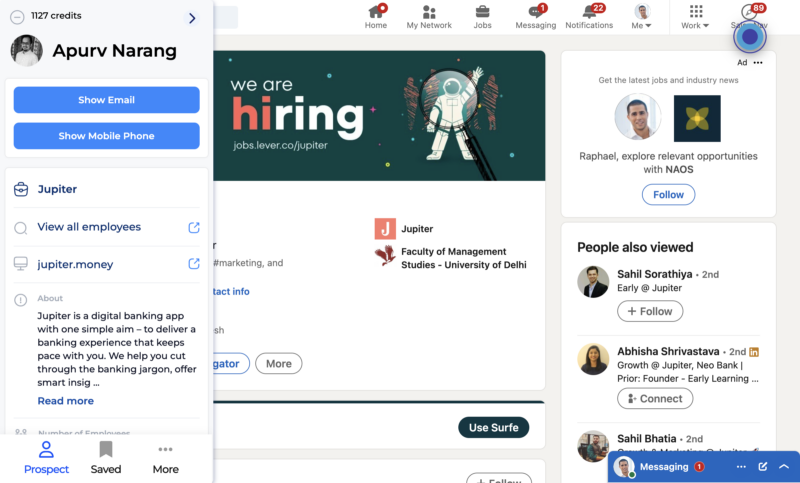Click the Use Surfe button
Image resolution: width=800 pixels, height=483 pixels.
493,427
